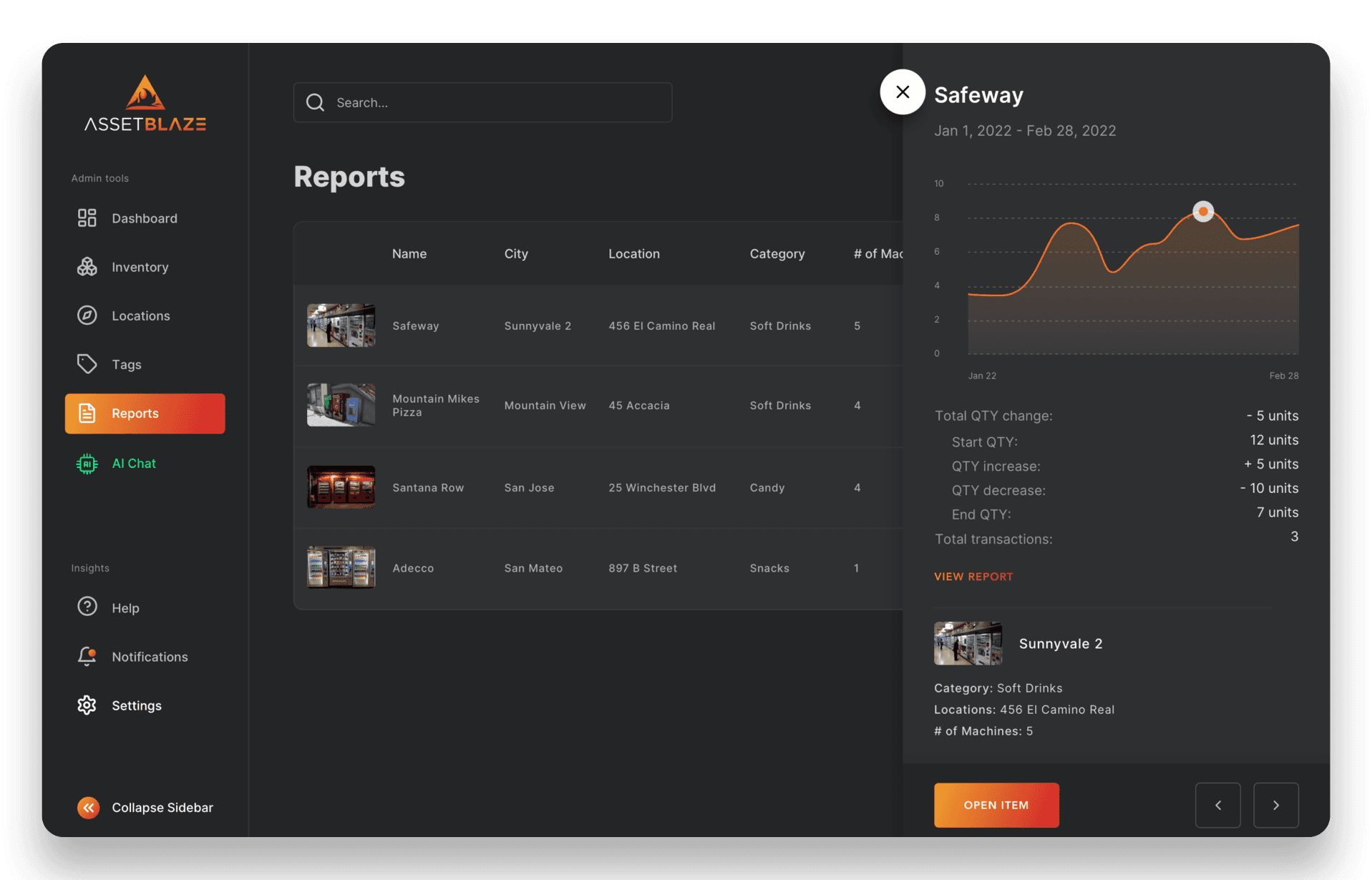This screenshot has width=1372, height=880.
Task: Click into the Search field
Action: tap(482, 102)
